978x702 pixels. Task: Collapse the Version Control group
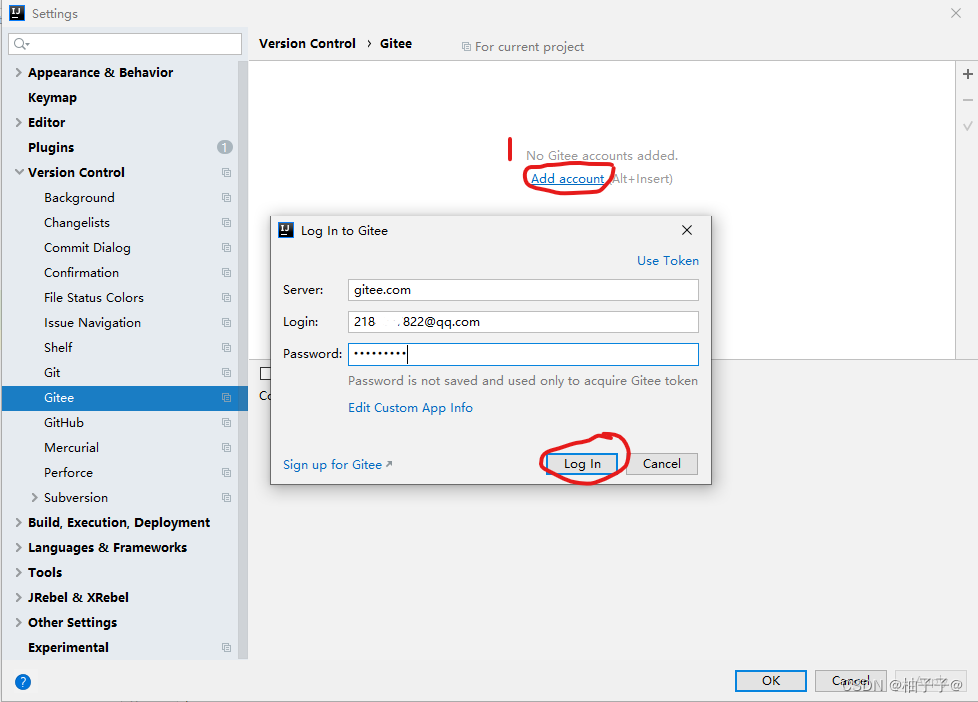click(19, 172)
